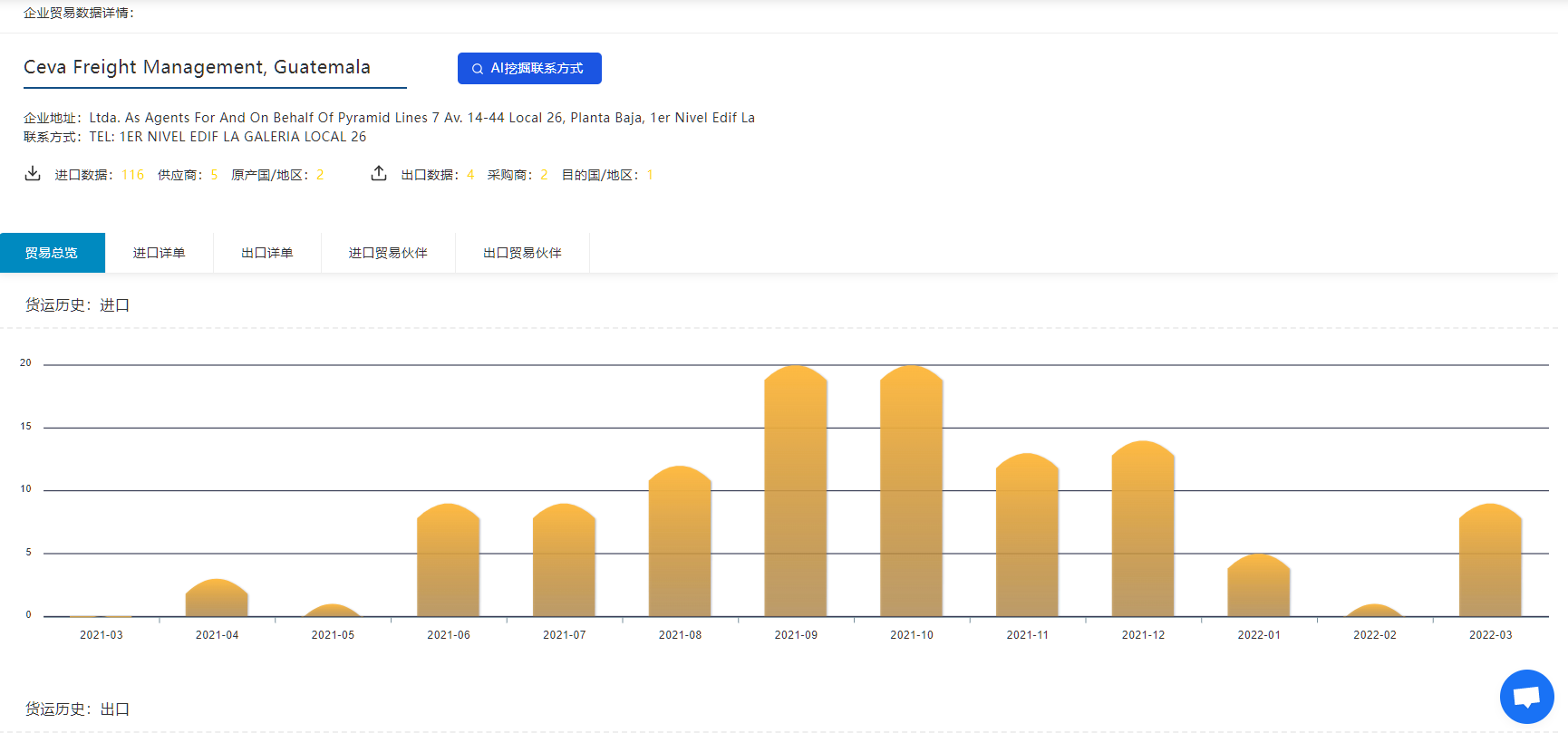Select the 贸易总览 tab
Viewport: 1568px width, 733px height.
pyautogui.click(x=52, y=253)
